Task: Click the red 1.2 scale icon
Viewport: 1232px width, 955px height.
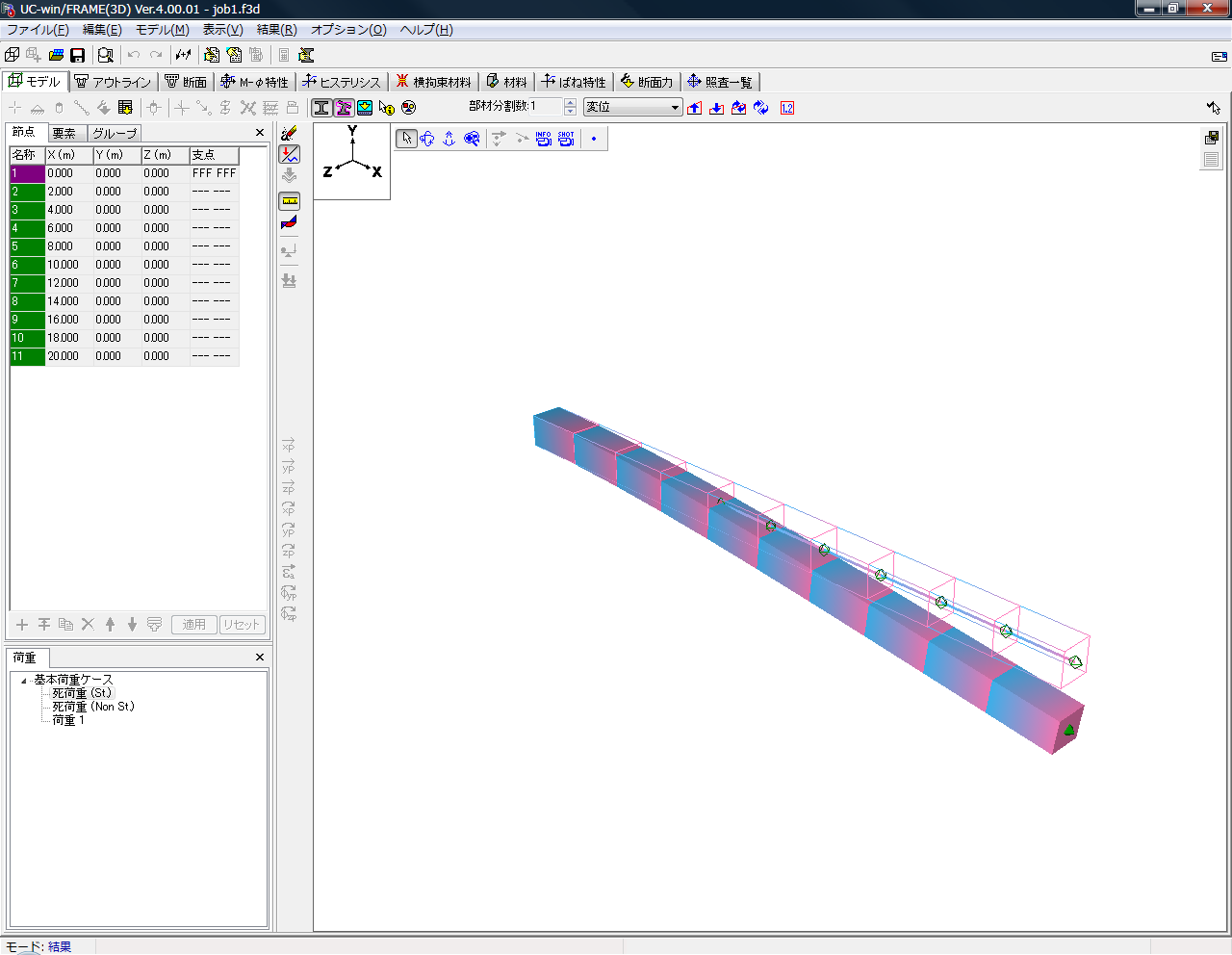Action: [787, 108]
